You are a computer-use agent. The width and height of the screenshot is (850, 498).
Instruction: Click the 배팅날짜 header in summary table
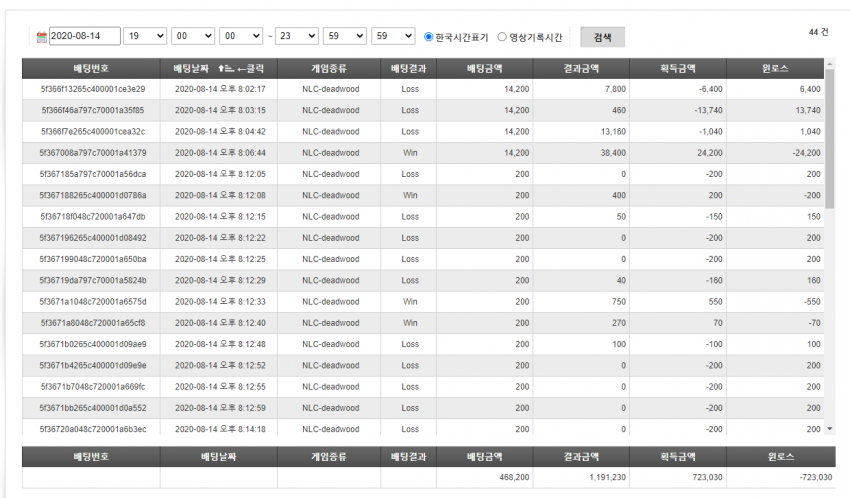pos(218,457)
